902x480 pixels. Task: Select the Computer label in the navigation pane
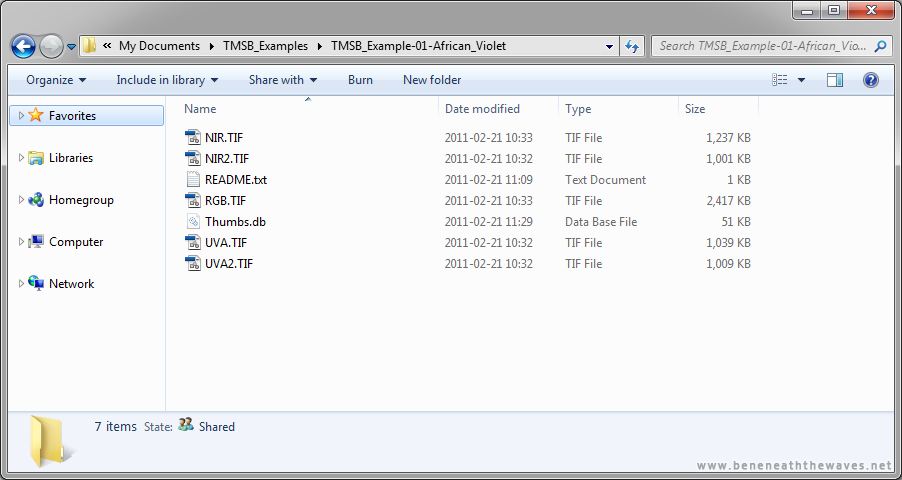(76, 242)
